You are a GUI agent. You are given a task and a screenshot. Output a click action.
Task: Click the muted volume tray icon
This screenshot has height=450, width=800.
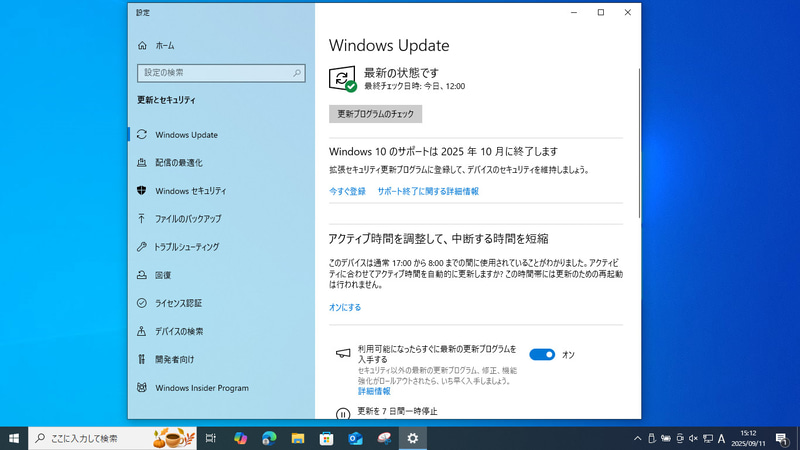click(693, 438)
